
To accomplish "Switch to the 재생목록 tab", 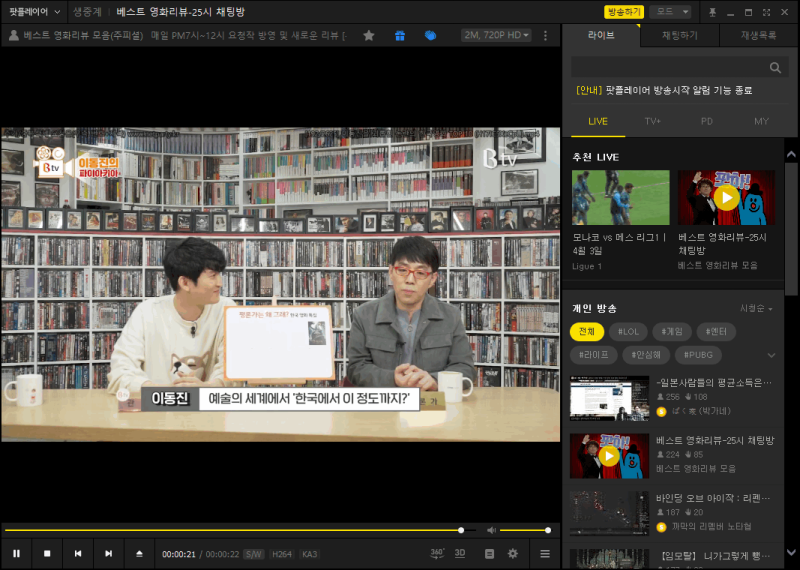I will 758,35.
